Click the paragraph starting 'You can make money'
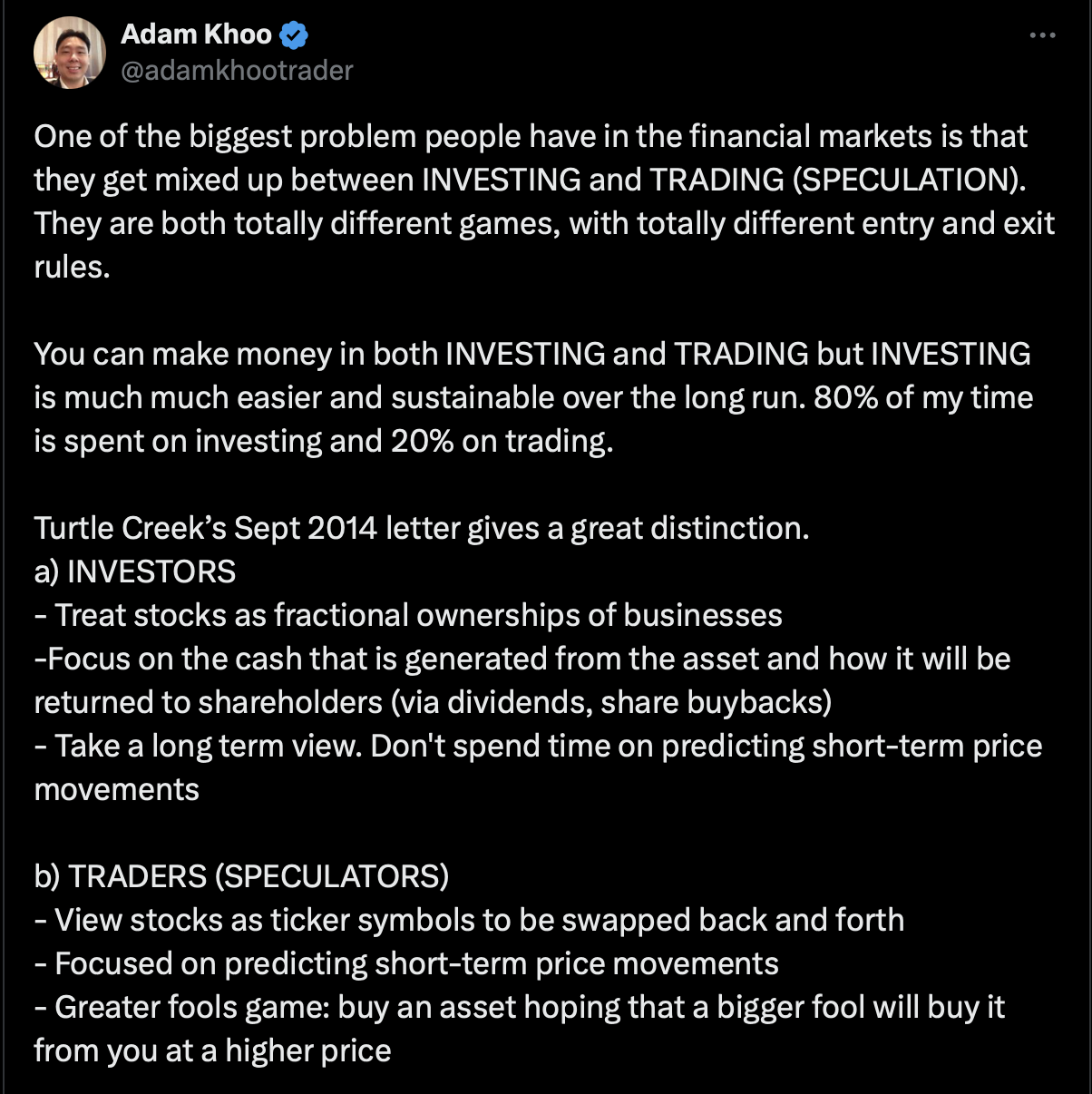 (x=533, y=397)
